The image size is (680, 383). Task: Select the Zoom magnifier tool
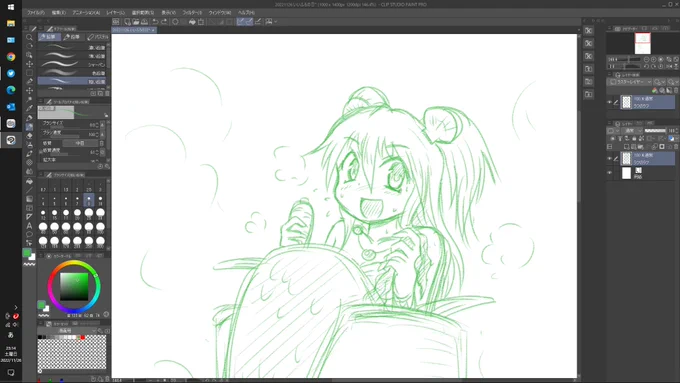click(29, 37)
